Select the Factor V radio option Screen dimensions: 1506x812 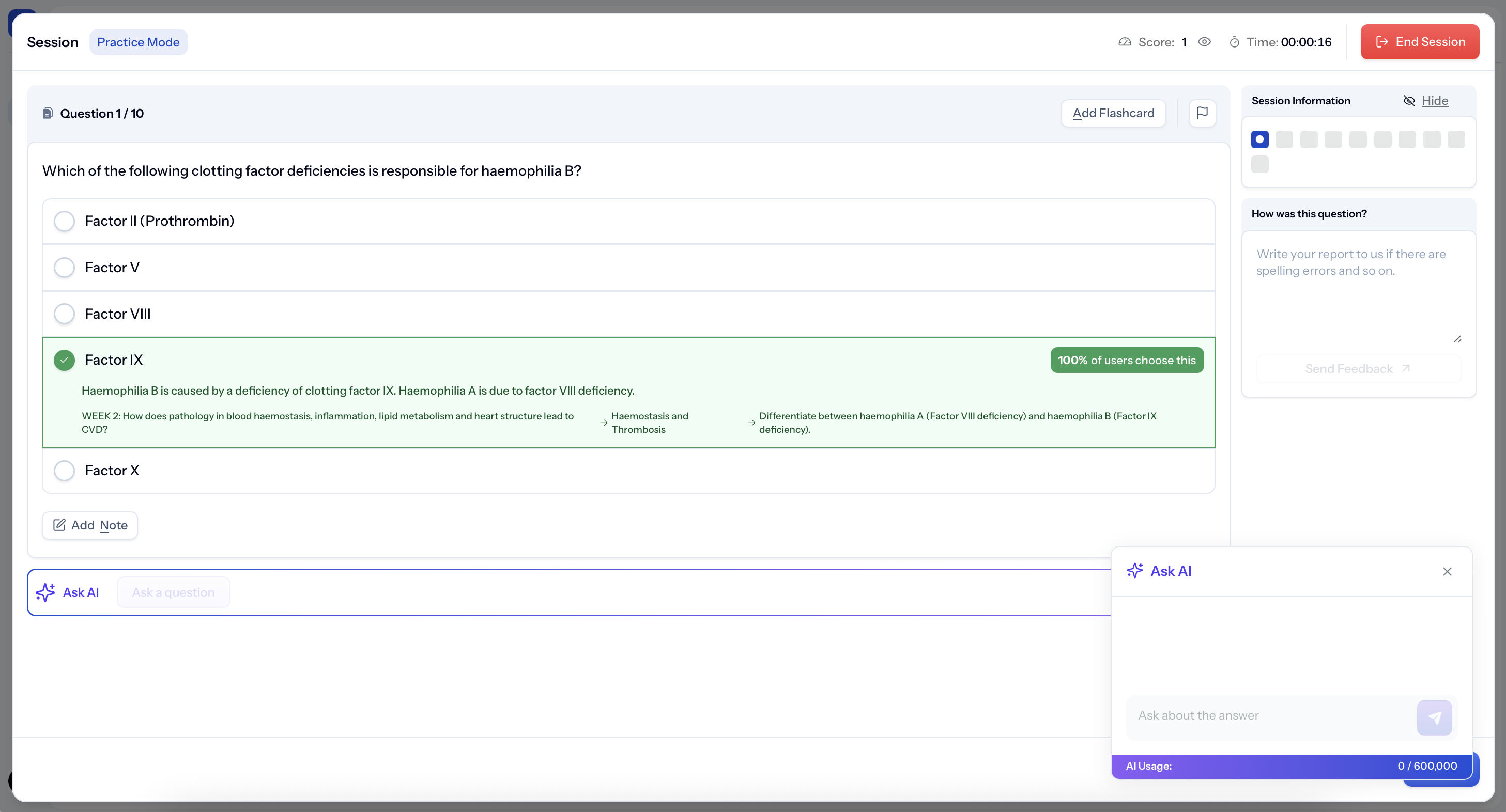click(x=64, y=268)
